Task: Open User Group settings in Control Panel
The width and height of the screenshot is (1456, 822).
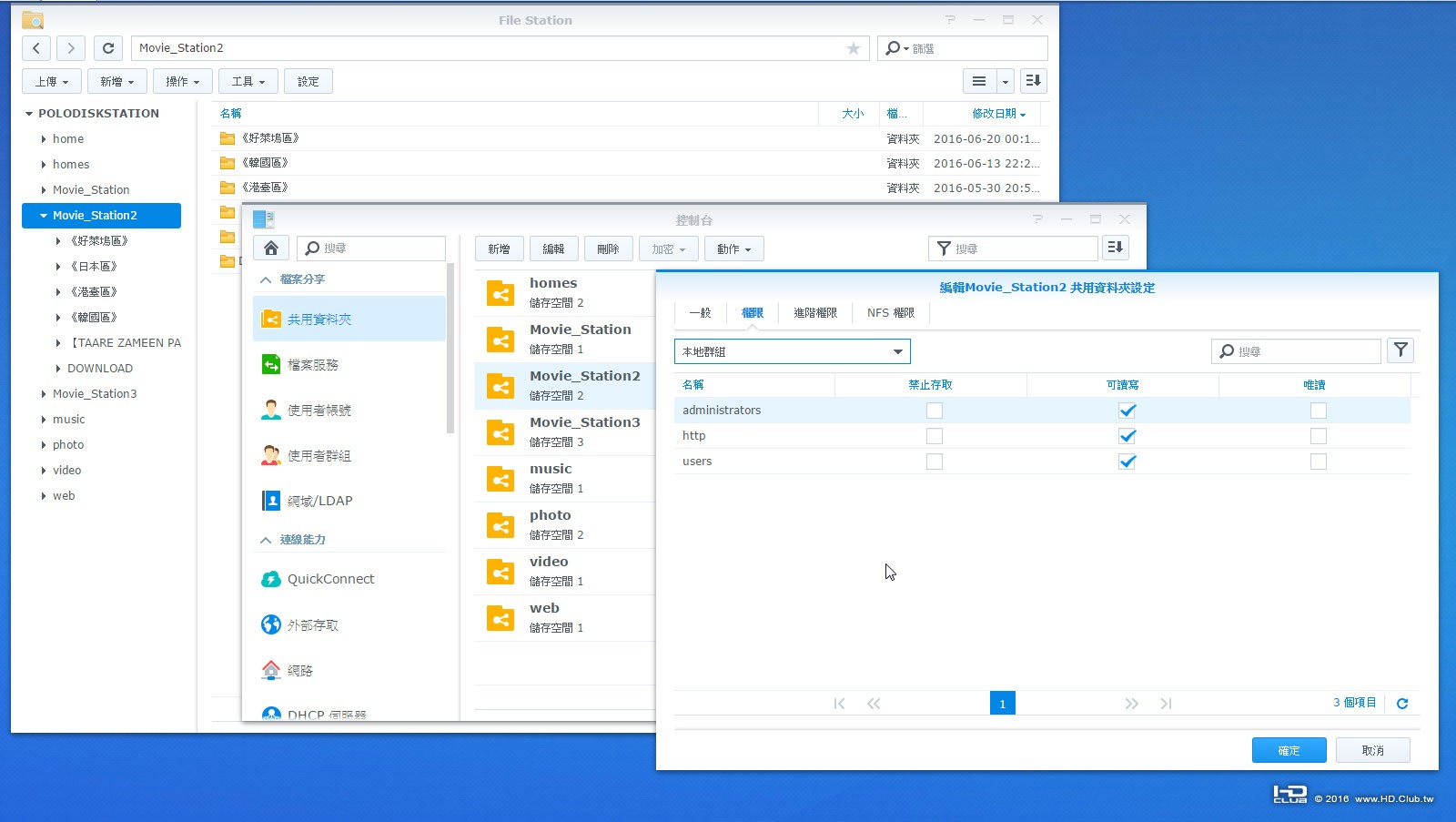Action: click(349, 456)
